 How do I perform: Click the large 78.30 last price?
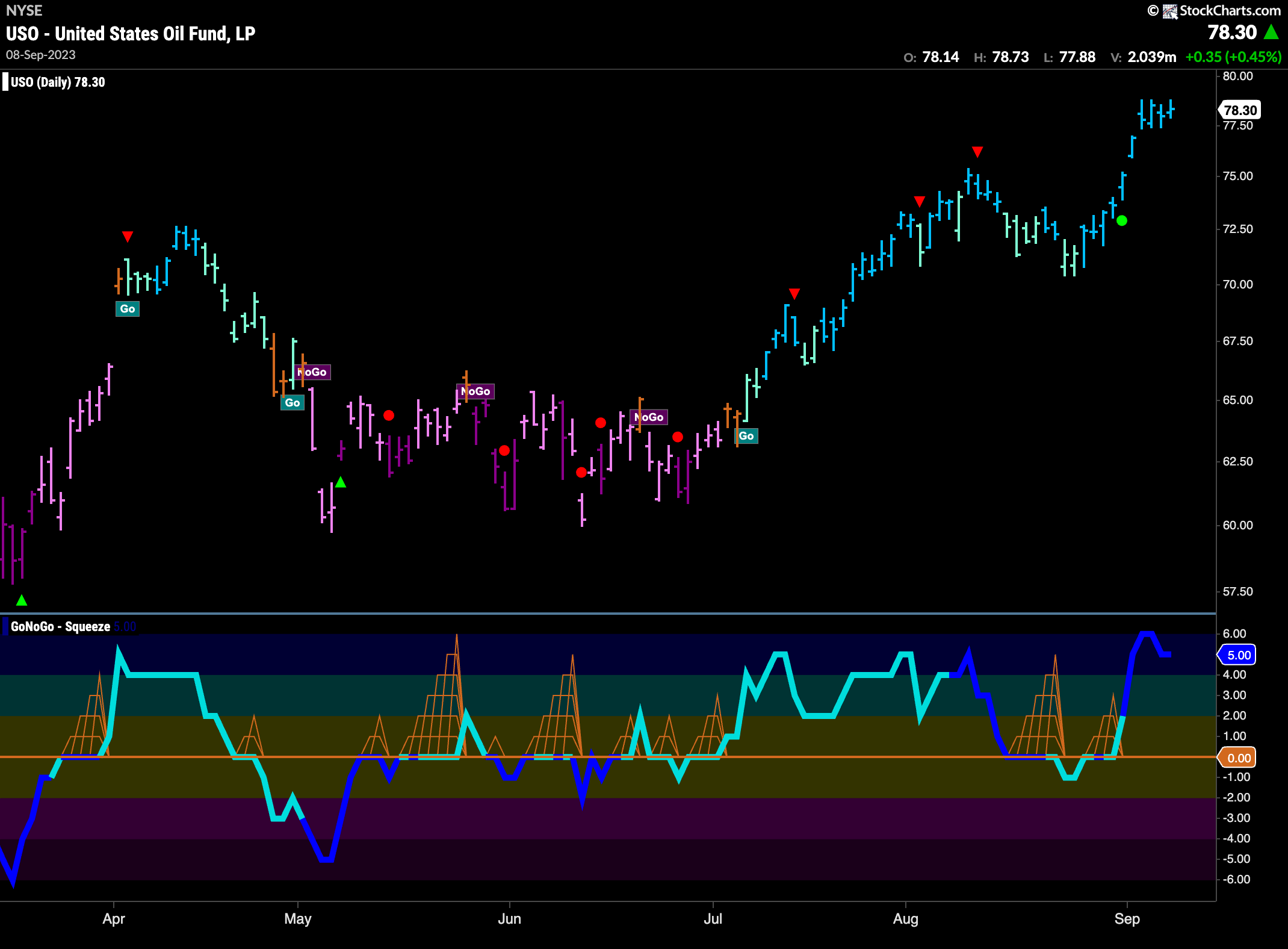point(1233,32)
